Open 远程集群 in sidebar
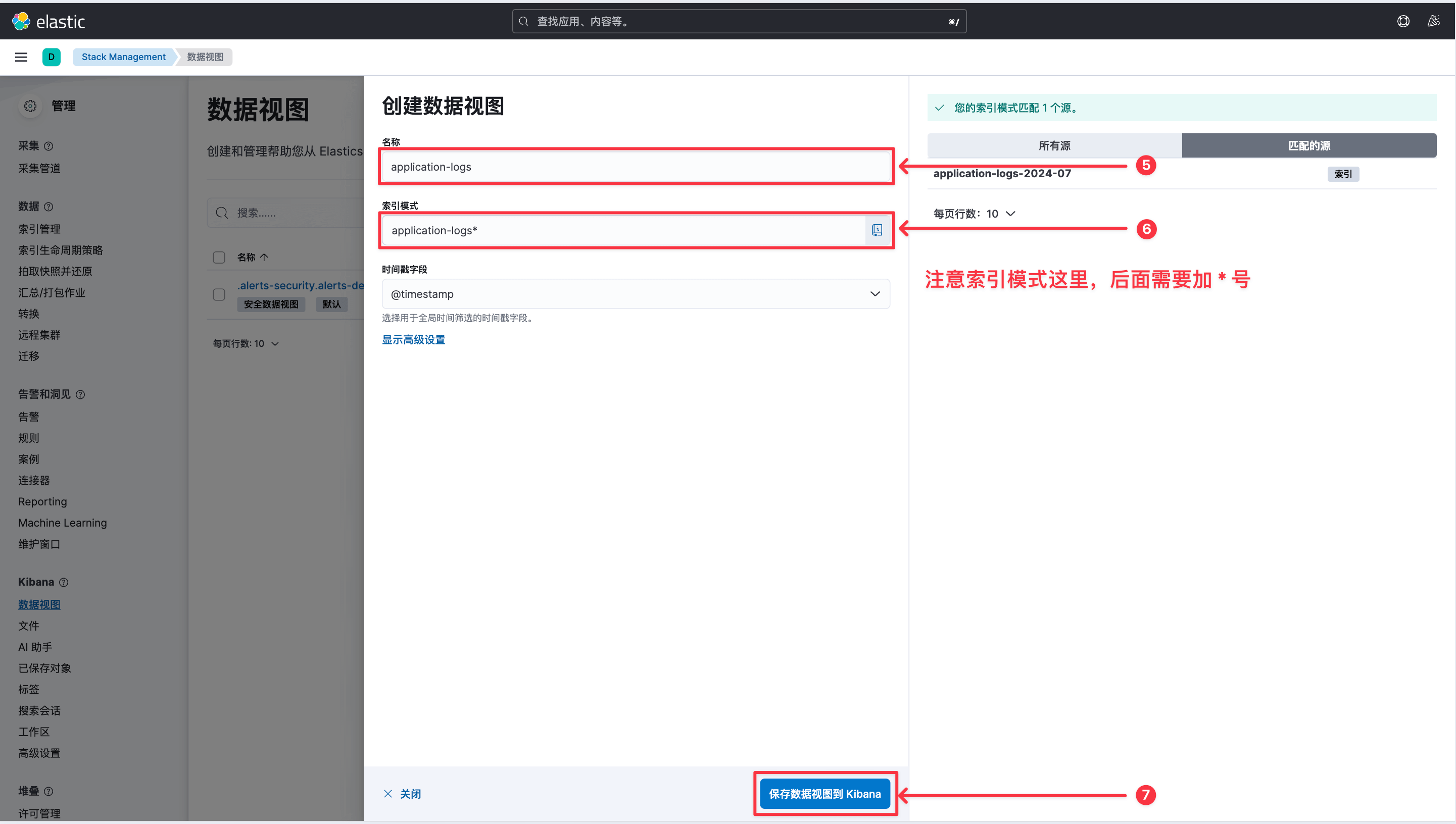The image size is (1456, 824). pos(39,335)
